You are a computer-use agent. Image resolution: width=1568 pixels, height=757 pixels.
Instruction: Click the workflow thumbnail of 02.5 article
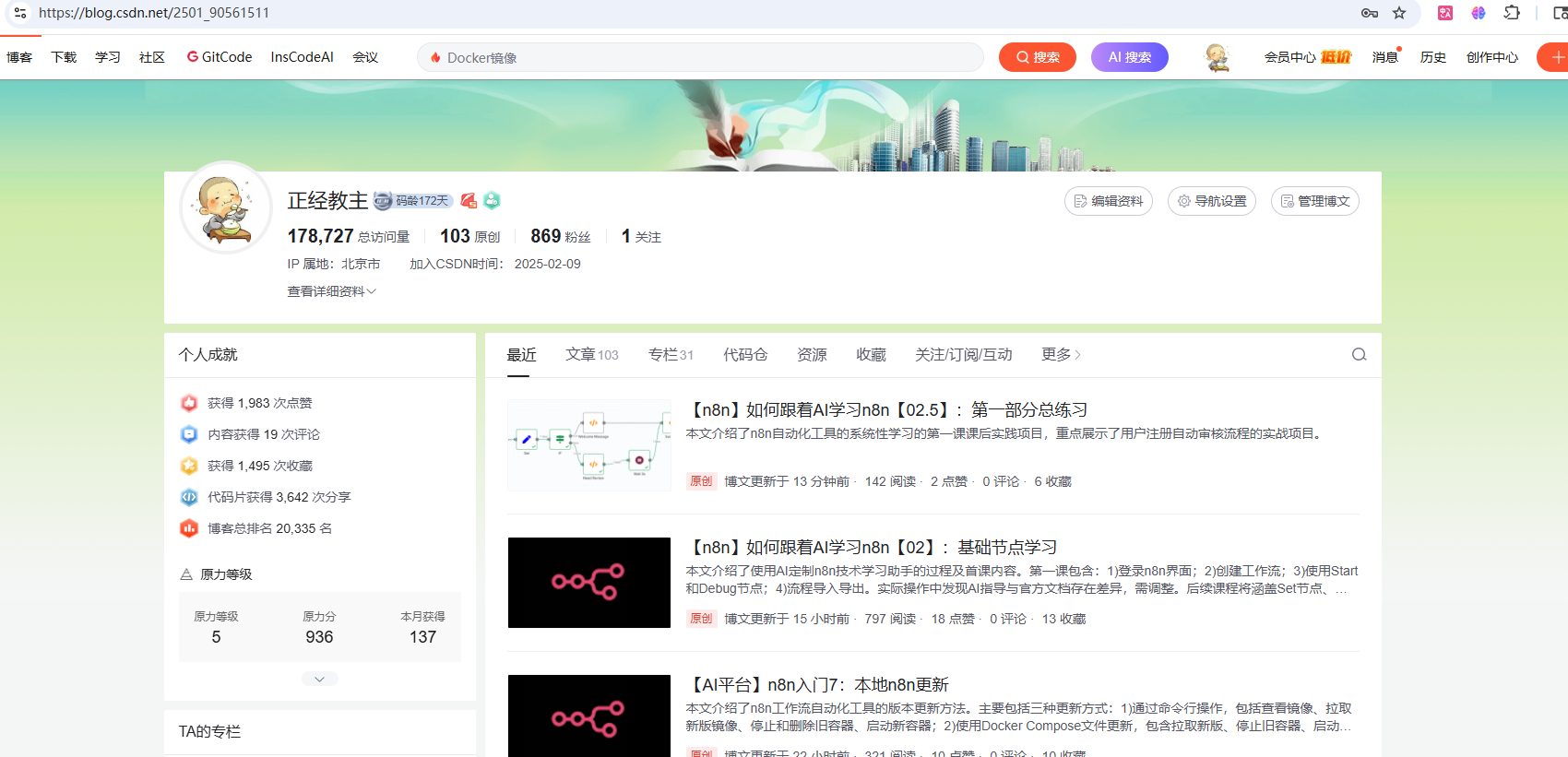tap(589, 445)
